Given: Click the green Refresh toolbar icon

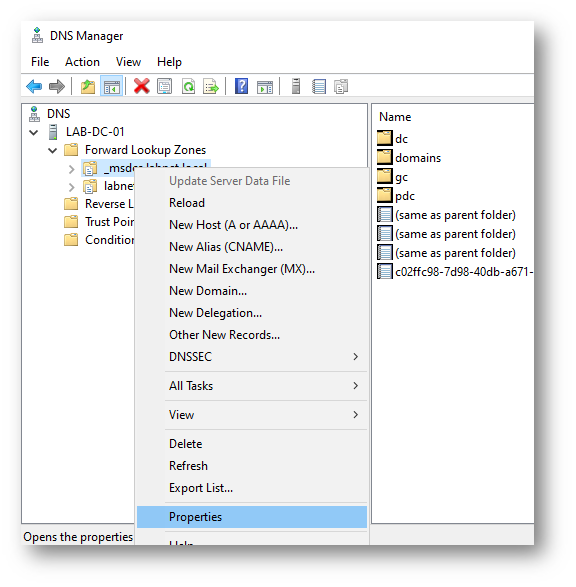Looking at the screenshot, I should click(188, 86).
